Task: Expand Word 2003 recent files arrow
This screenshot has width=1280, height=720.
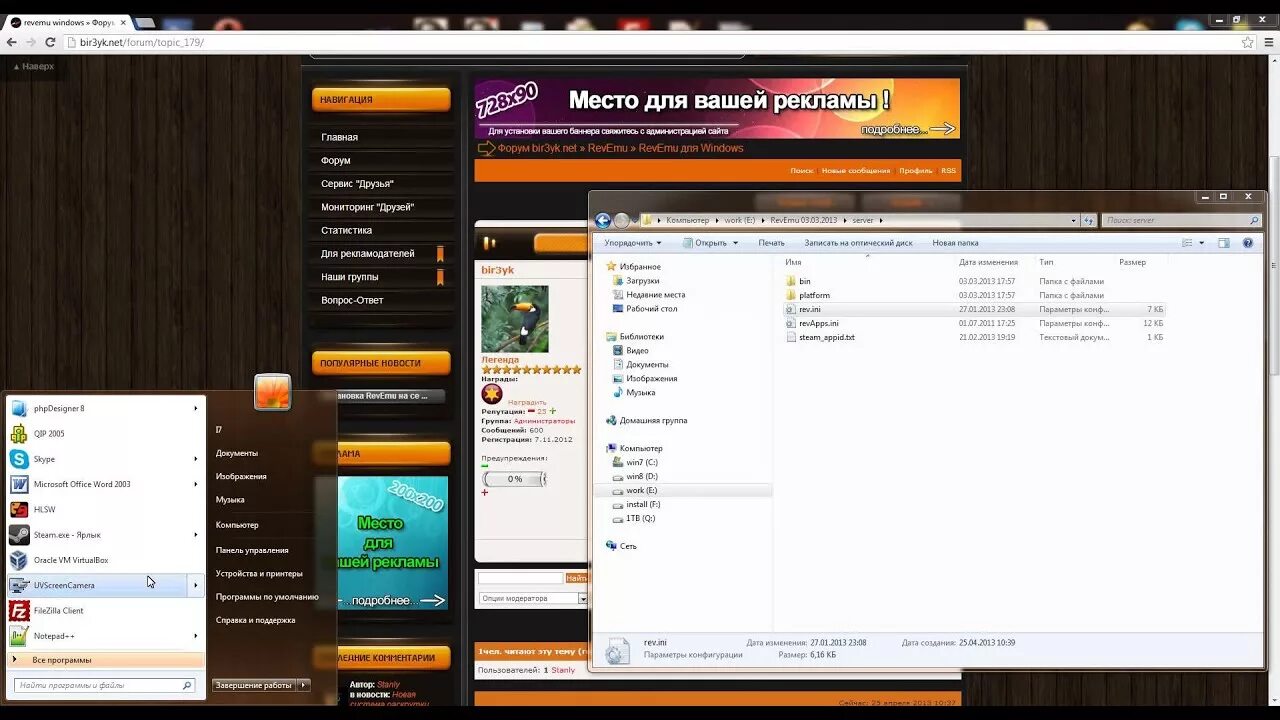Action: click(x=196, y=484)
